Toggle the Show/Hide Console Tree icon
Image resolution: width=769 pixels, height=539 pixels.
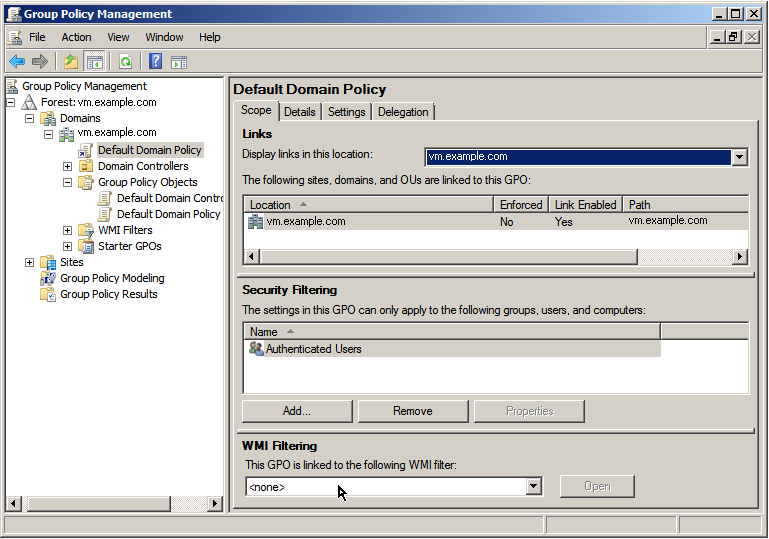[94, 62]
